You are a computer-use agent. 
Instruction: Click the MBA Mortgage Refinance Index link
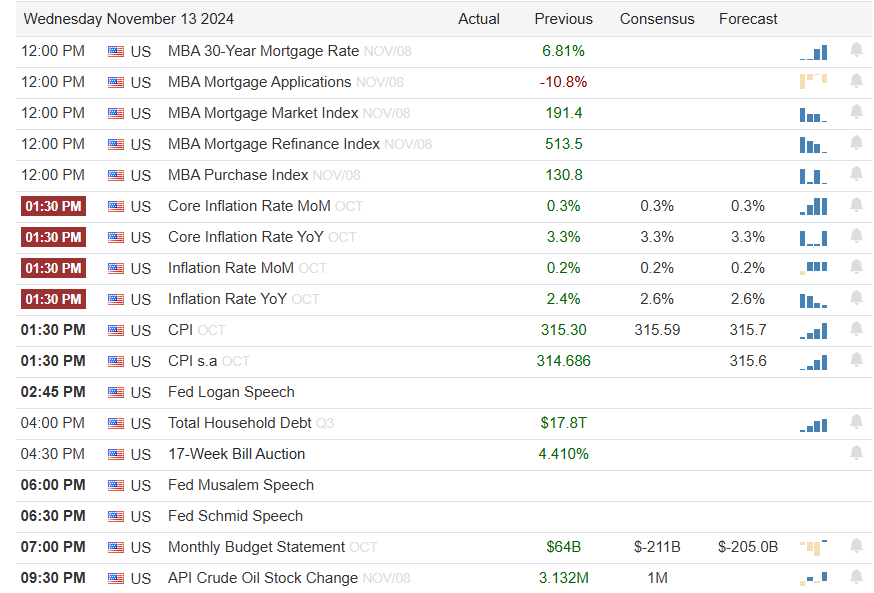(274, 144)
